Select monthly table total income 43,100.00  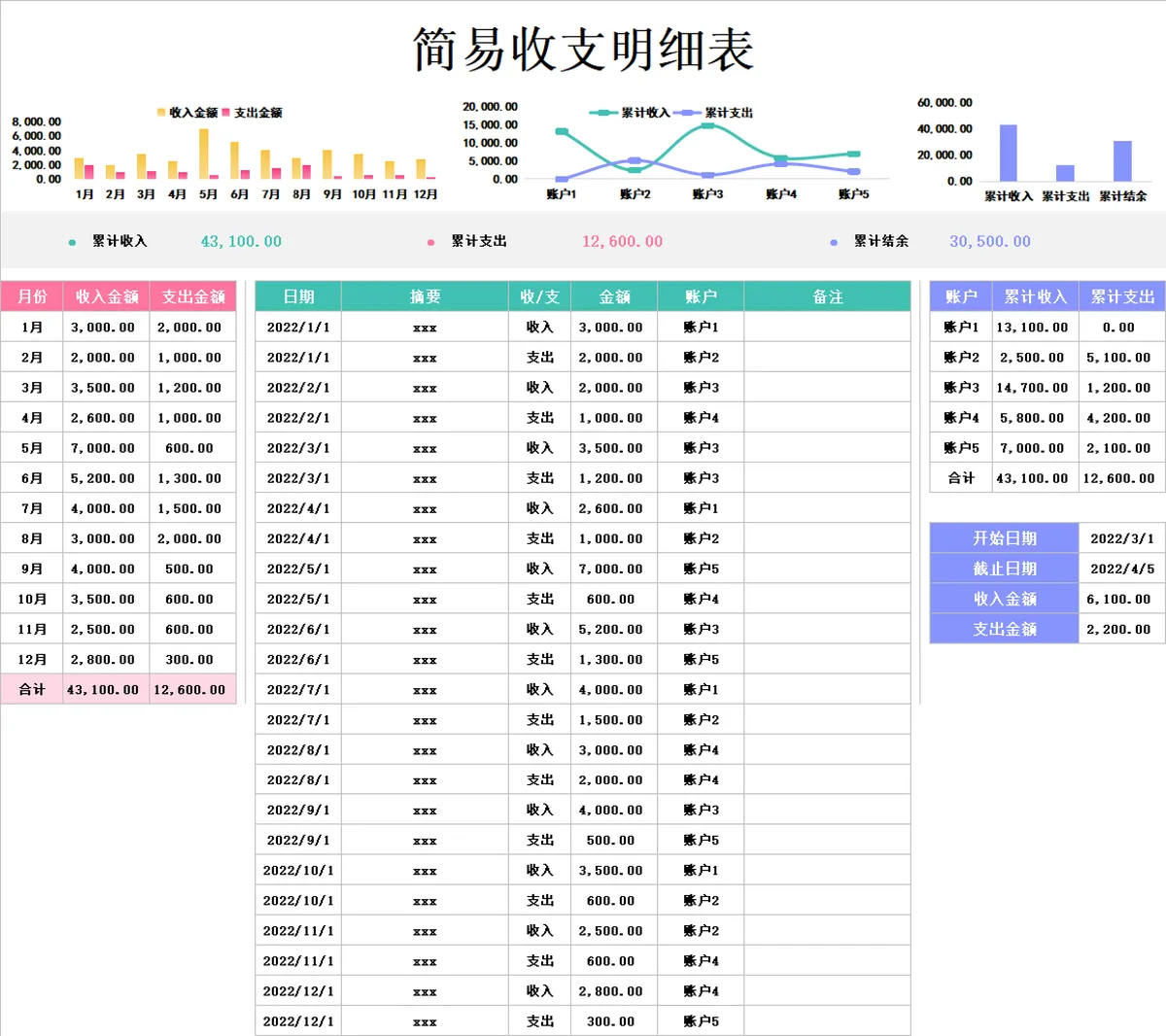click(107, 689)
